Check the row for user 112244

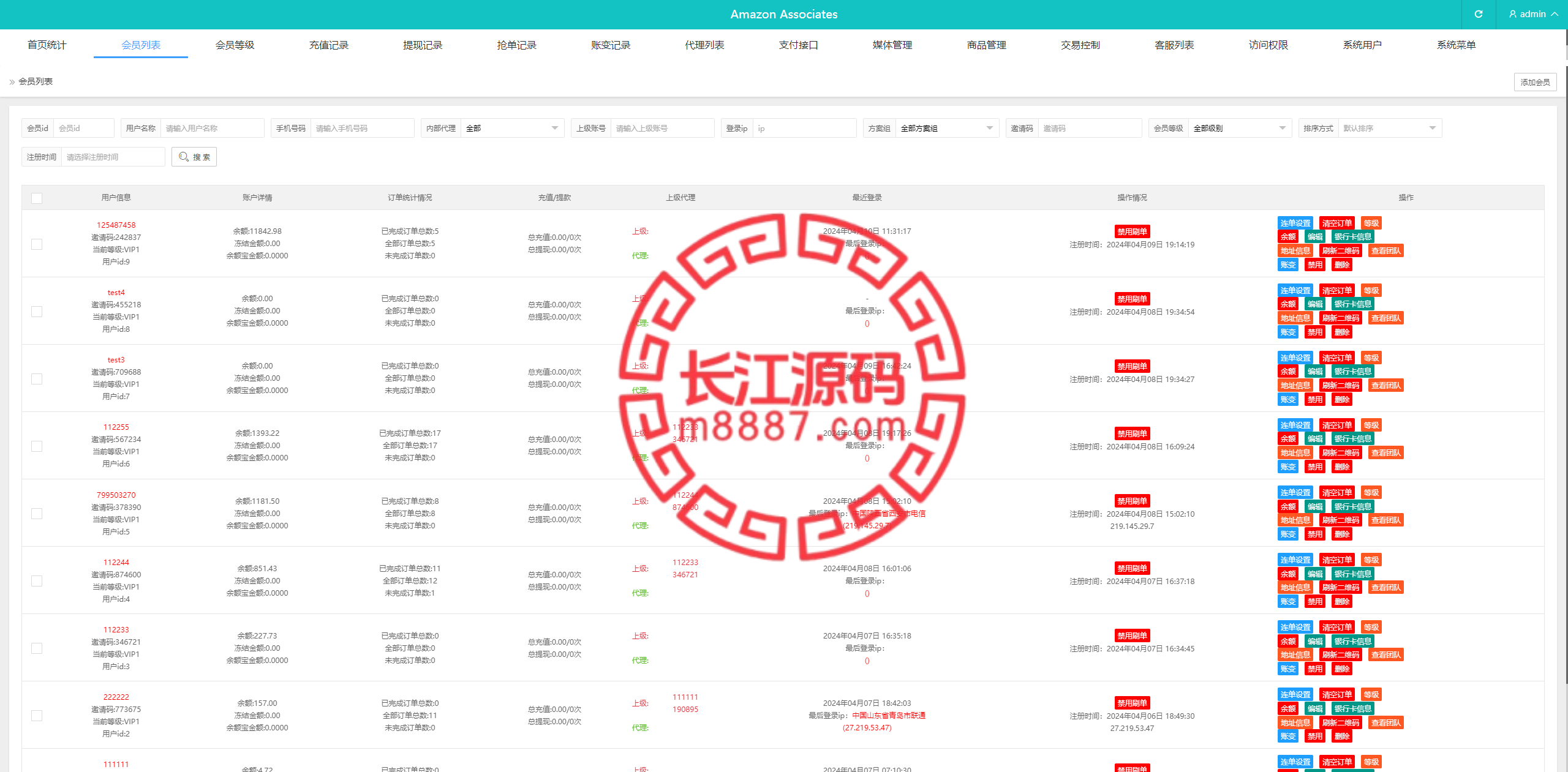pos(37,581)
